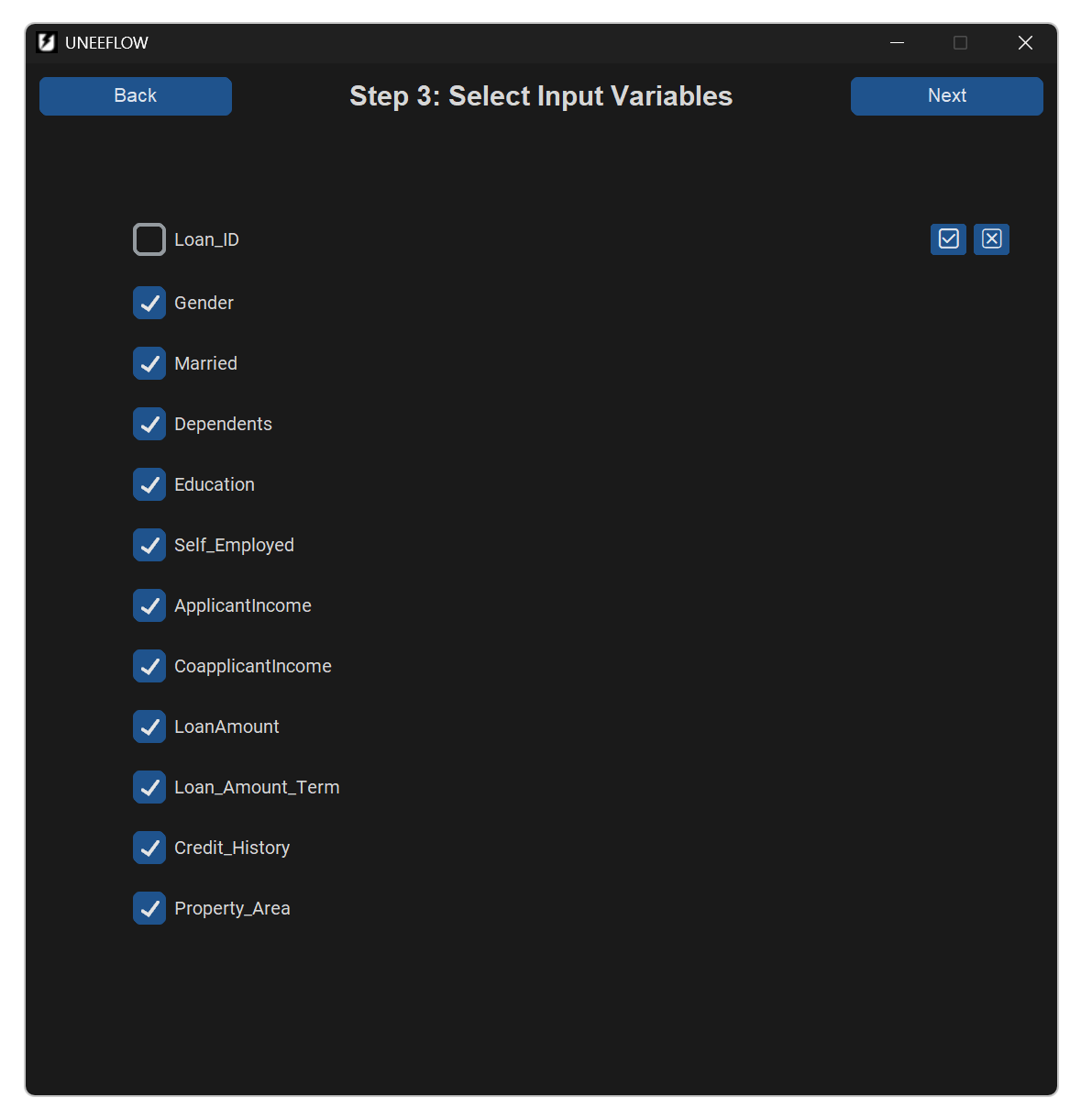Click the Loan_ID label text
1092x1109 pixels.
pos(206,239)
